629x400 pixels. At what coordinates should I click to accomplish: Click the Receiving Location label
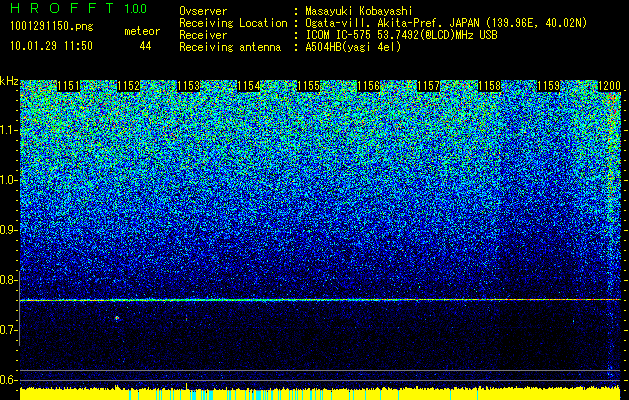233,23
